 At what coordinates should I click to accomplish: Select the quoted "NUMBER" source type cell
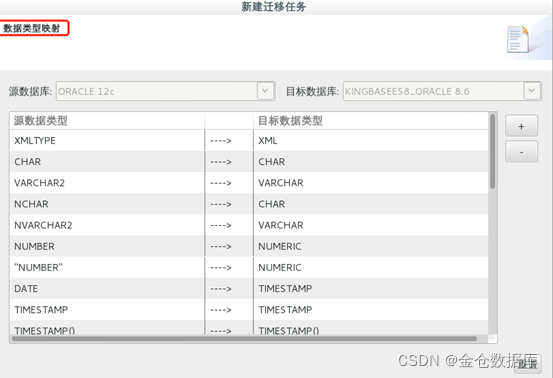(x=107, y=267)
